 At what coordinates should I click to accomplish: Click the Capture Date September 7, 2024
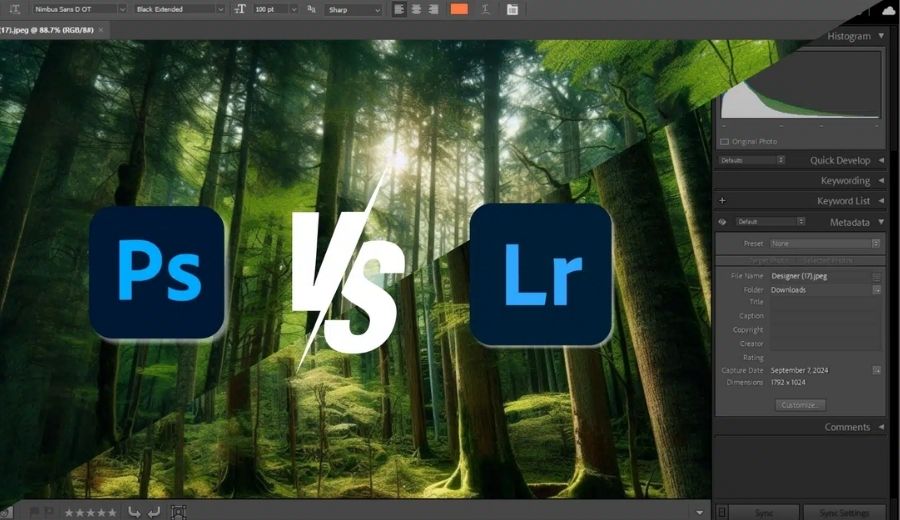click(799, 370)
